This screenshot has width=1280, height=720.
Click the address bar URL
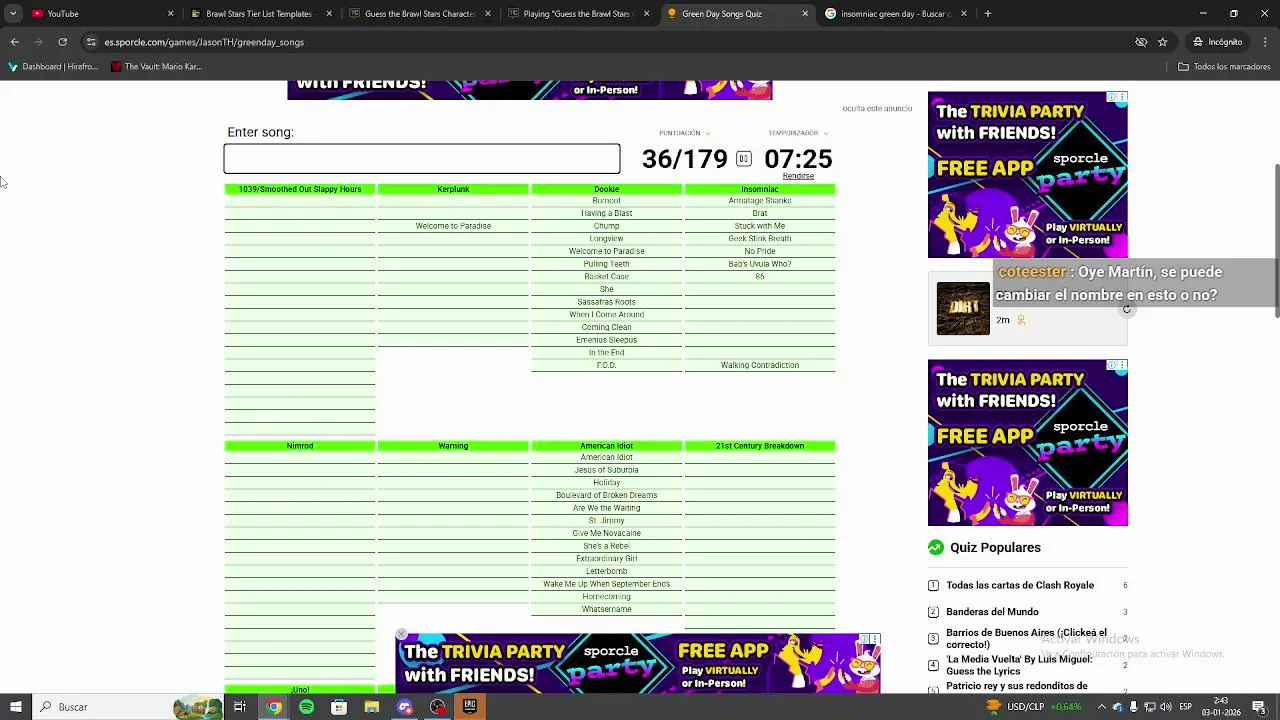coord(204,42)
